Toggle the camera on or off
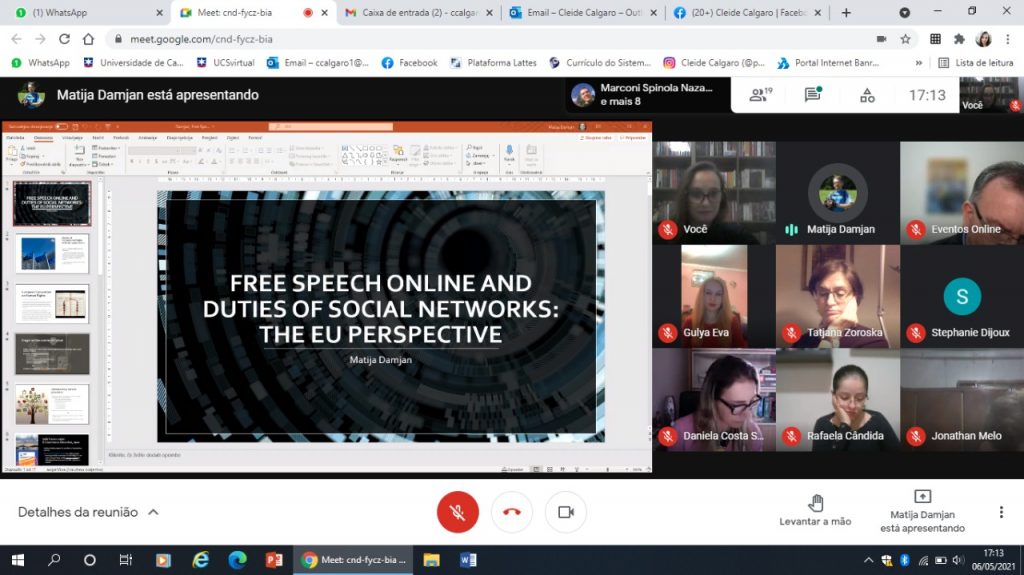Viewport: 1024px width, 575px height. [565, 512]
